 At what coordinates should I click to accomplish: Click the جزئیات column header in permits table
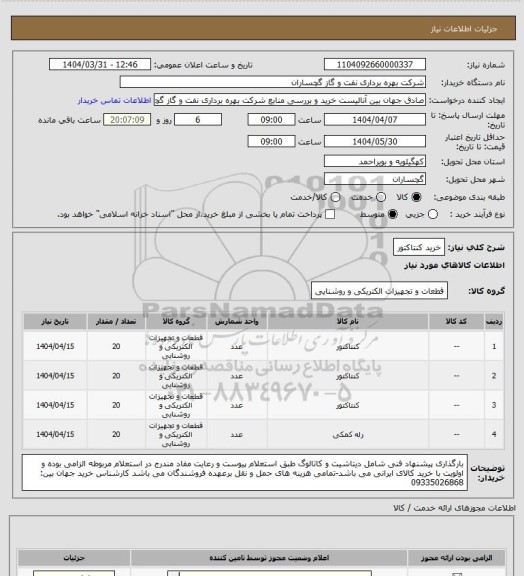click(74, 558)
